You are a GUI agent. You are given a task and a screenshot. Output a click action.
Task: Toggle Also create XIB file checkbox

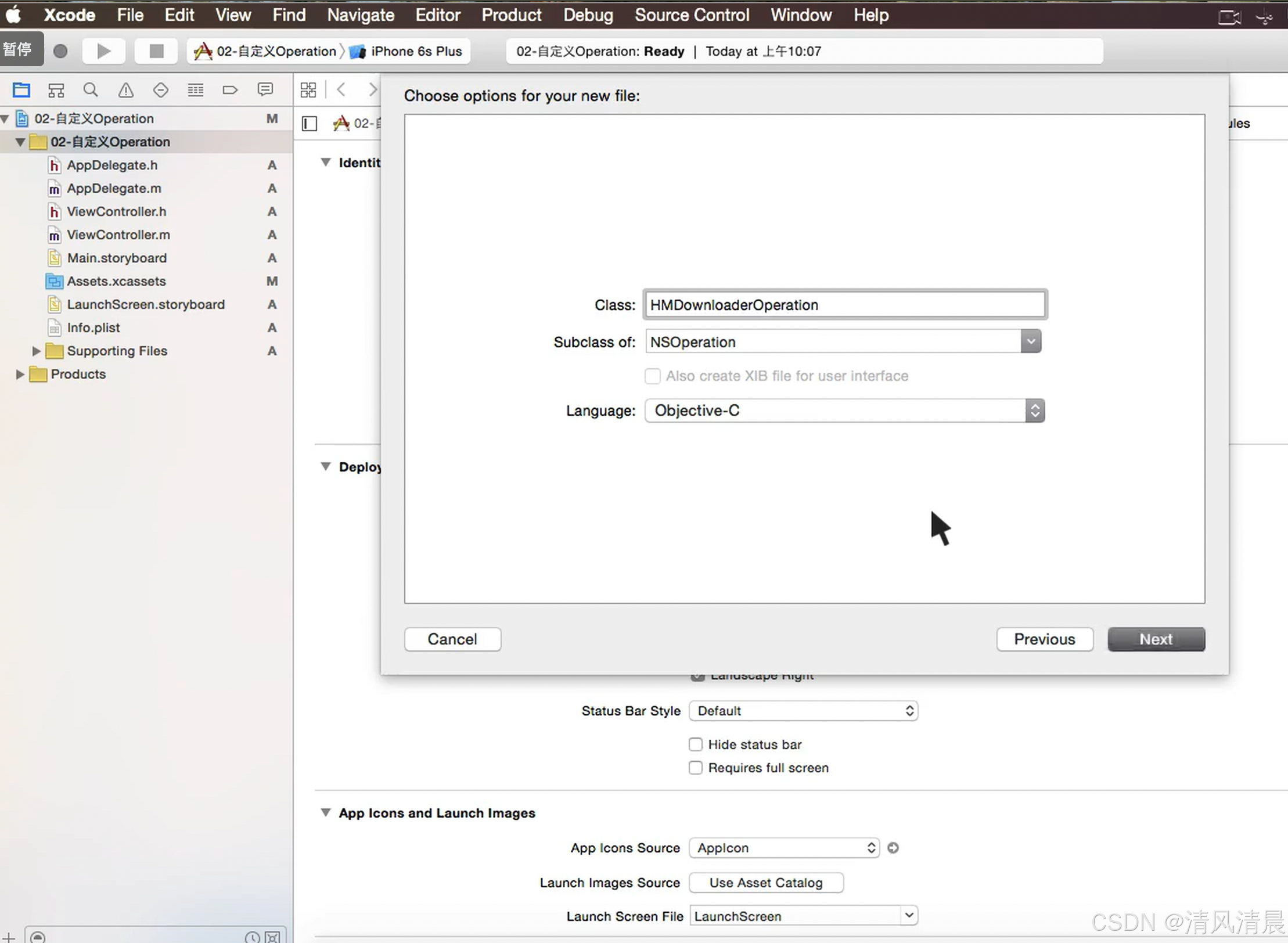653,376
